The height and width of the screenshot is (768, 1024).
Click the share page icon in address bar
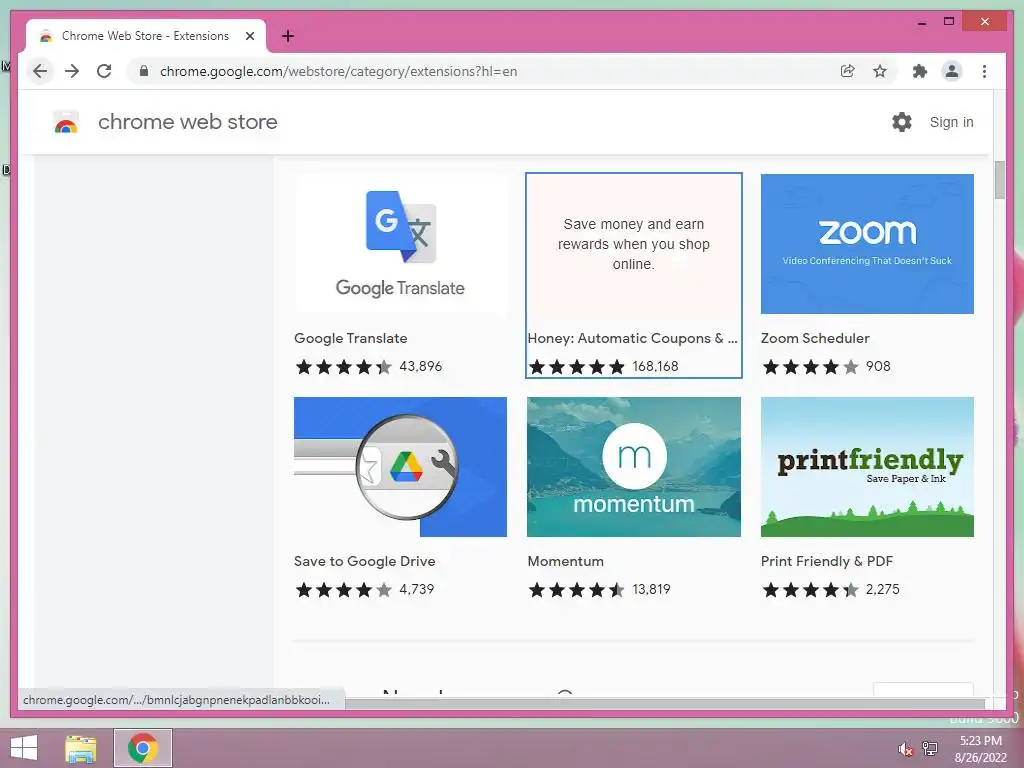tap(848, 71)
